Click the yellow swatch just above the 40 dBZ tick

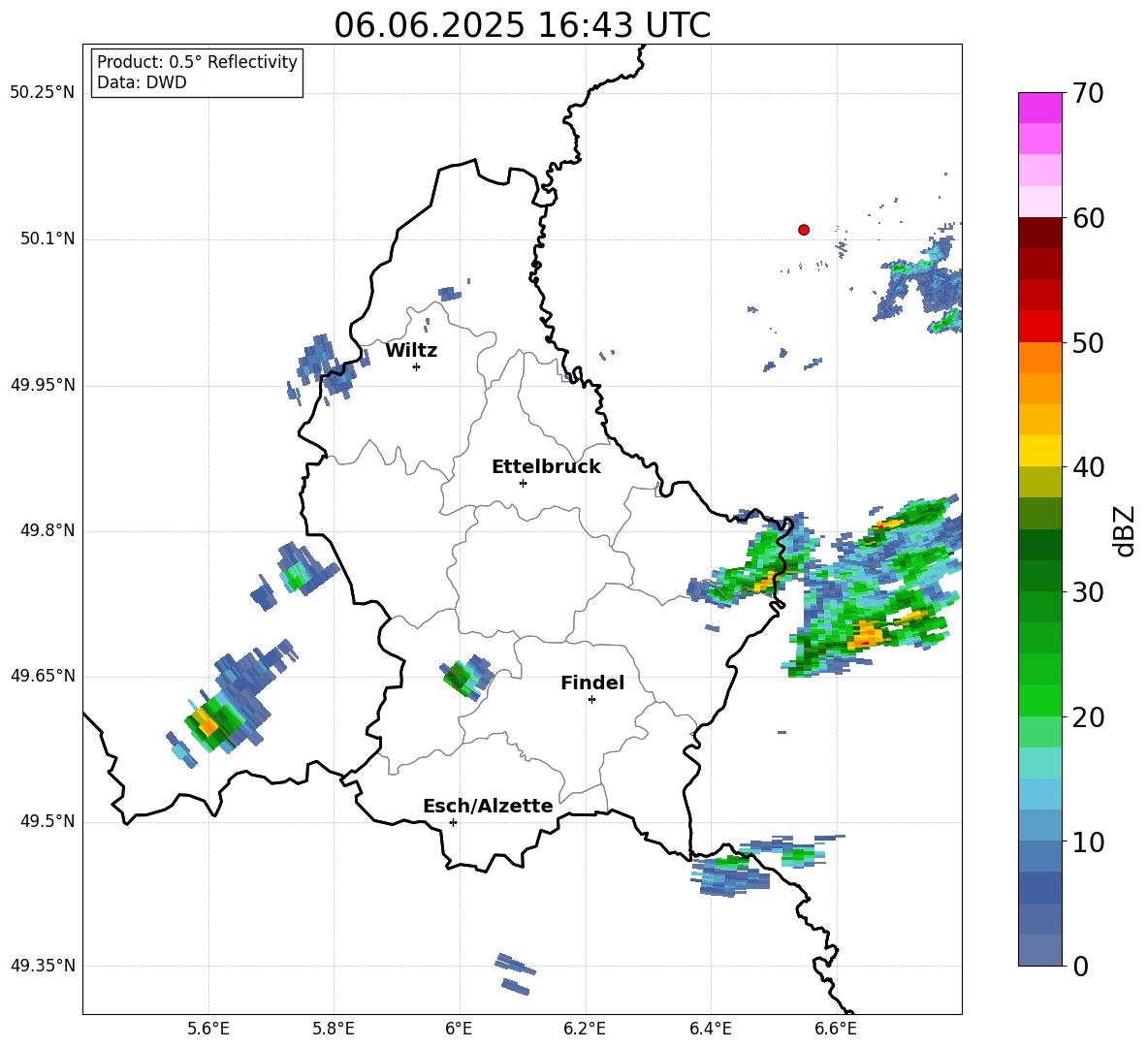(x=1039, y=451)
